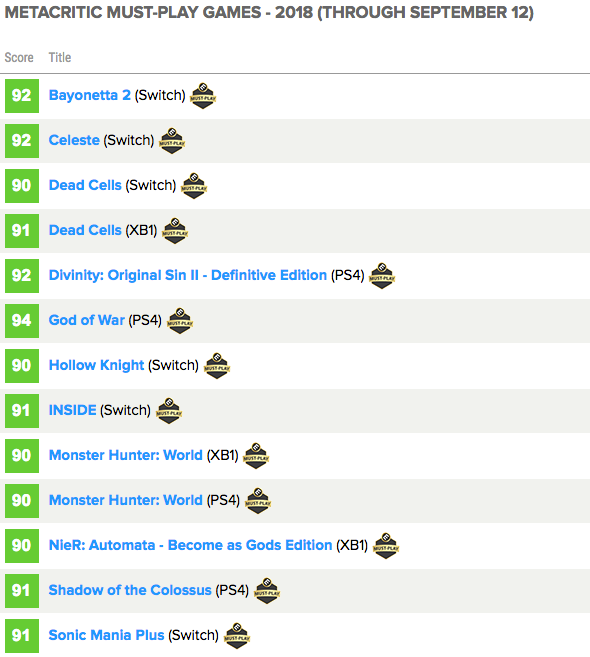Click the (XB1) label after NieR: Automata
Image resolution: width=590 pixels, height=657 pixels.
[x=352, y=546]
